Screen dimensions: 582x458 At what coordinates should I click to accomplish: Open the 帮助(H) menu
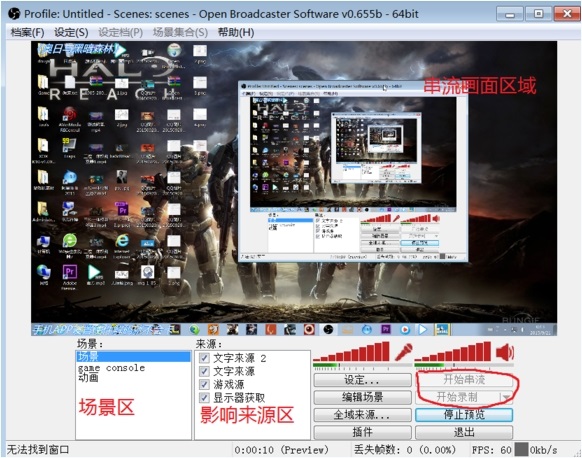(236, 33)
